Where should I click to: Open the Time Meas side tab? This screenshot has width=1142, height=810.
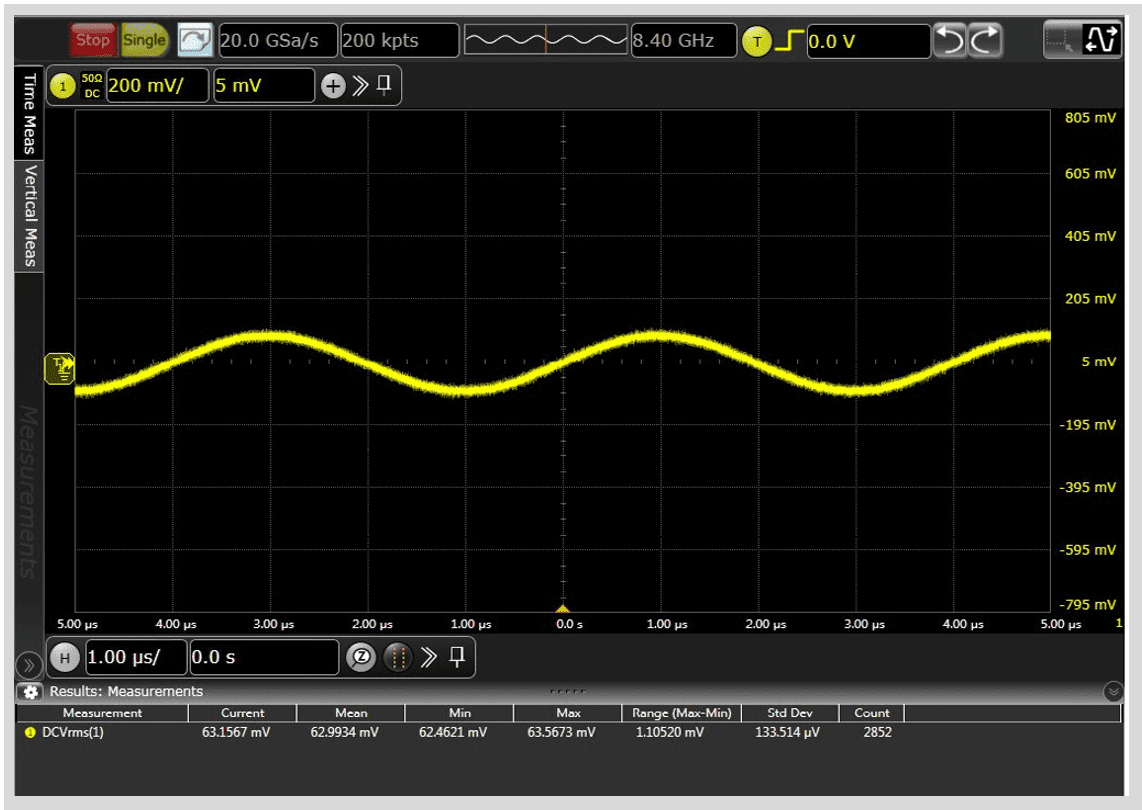(29, 112)
